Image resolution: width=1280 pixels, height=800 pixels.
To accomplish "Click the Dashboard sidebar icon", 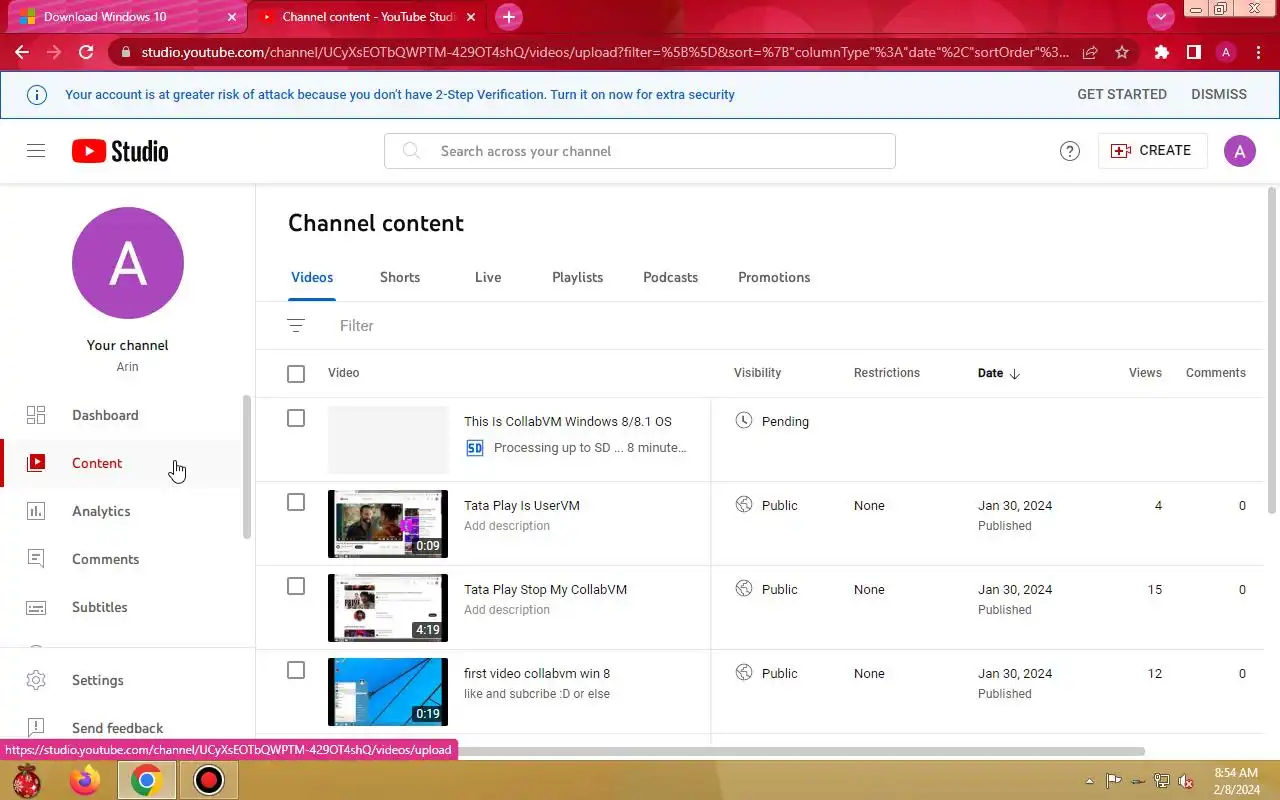I will (x=36, y=415).
